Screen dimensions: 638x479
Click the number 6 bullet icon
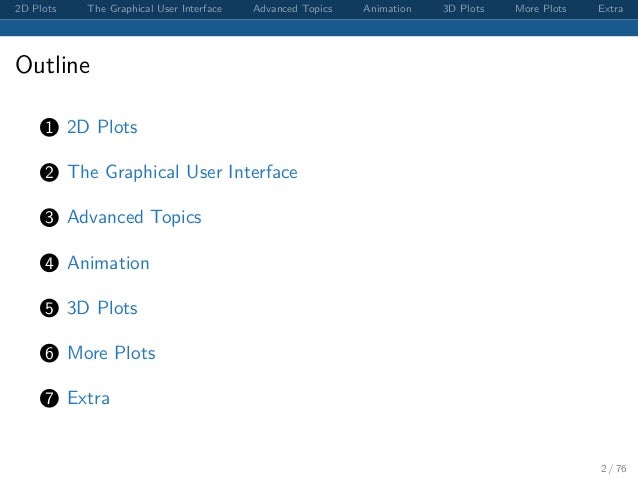tap(49, 353)
